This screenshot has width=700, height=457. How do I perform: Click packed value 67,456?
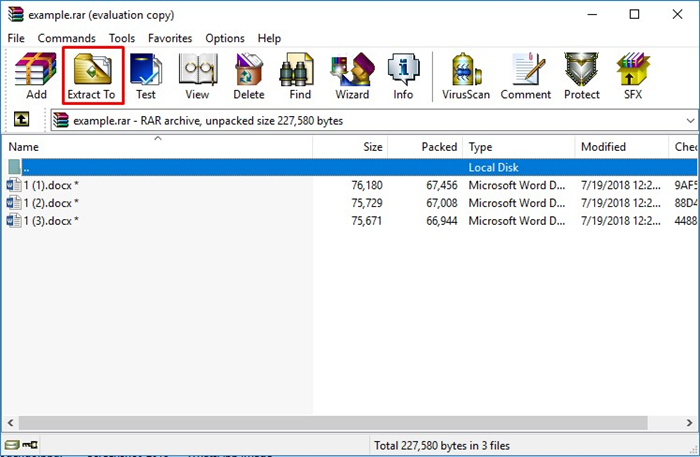442,185
